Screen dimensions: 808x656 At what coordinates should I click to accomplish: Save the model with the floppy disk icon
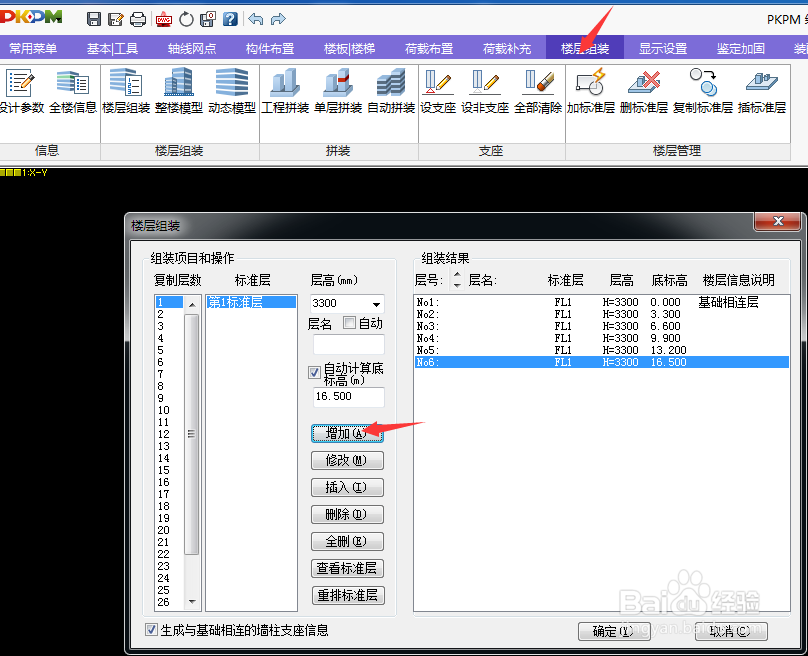point(94,20)
